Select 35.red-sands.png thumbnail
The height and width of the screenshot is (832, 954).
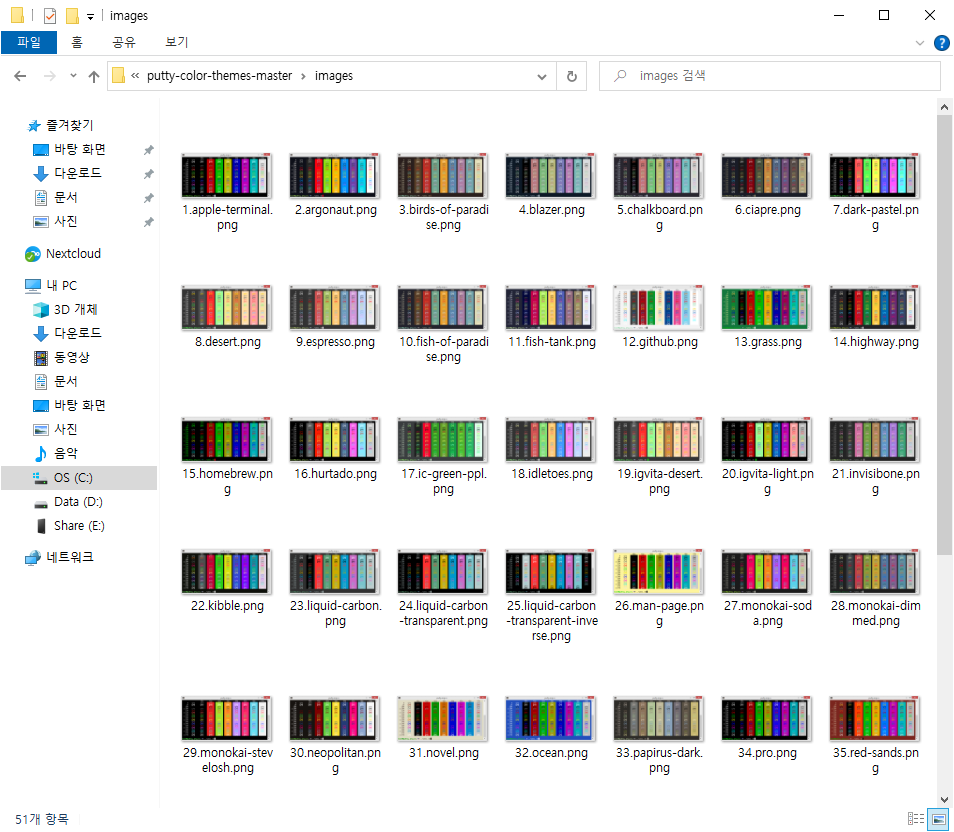pyautogui.click(x=874, y=719)
